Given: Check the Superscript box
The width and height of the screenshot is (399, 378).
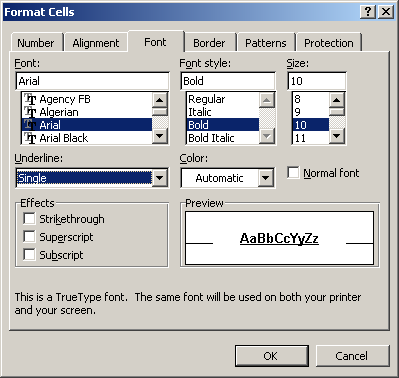Looking at the screenshot, I should click(29, 237).
